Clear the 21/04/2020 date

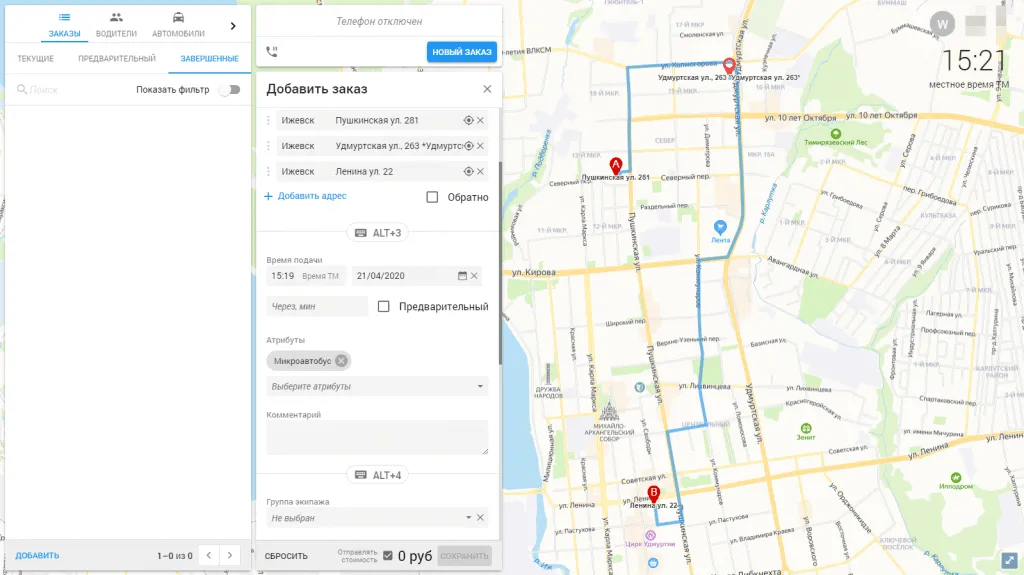coord(475,276)
